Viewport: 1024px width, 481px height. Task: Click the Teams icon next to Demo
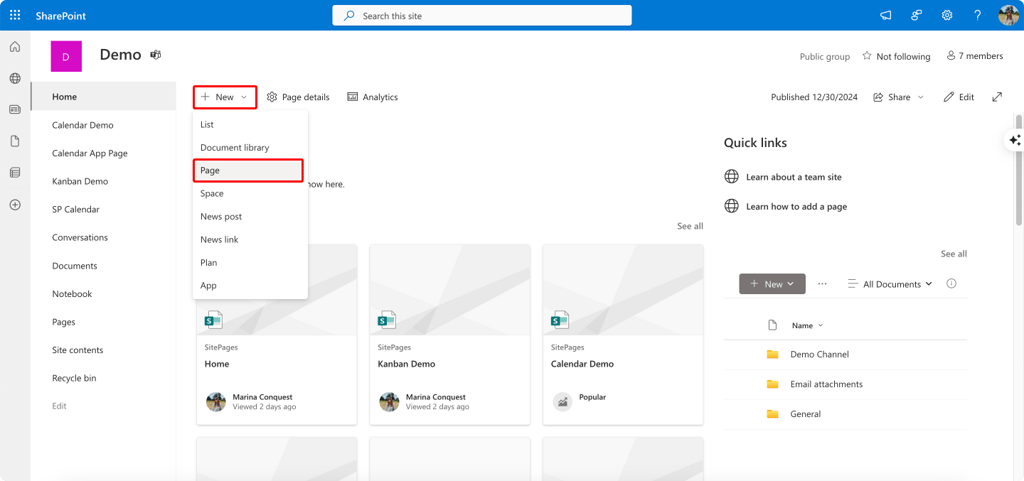point(156,55)
